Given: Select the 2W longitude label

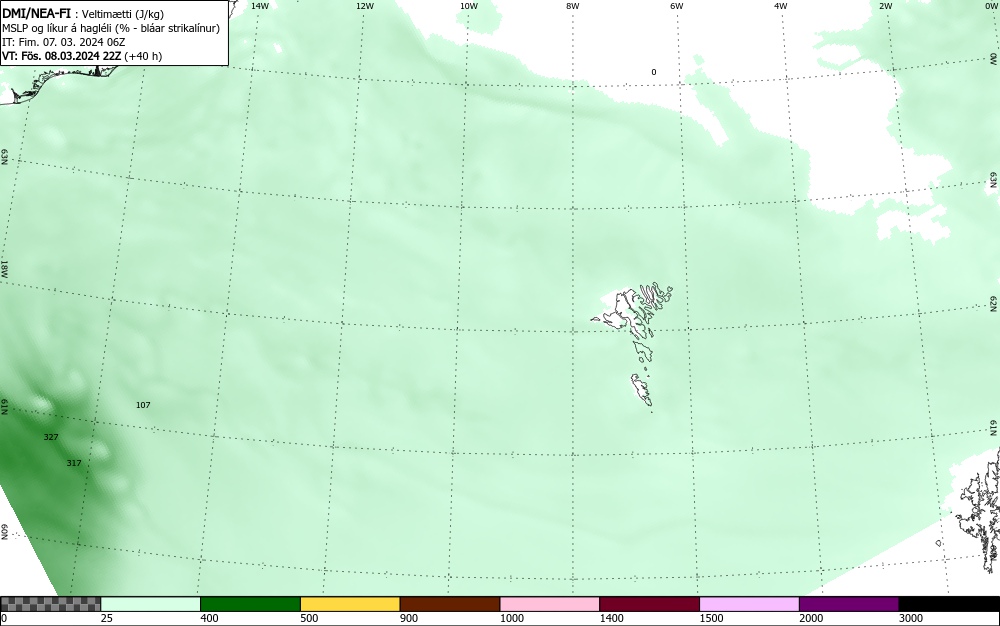Looking at the screenshot, I should point(885,6).
